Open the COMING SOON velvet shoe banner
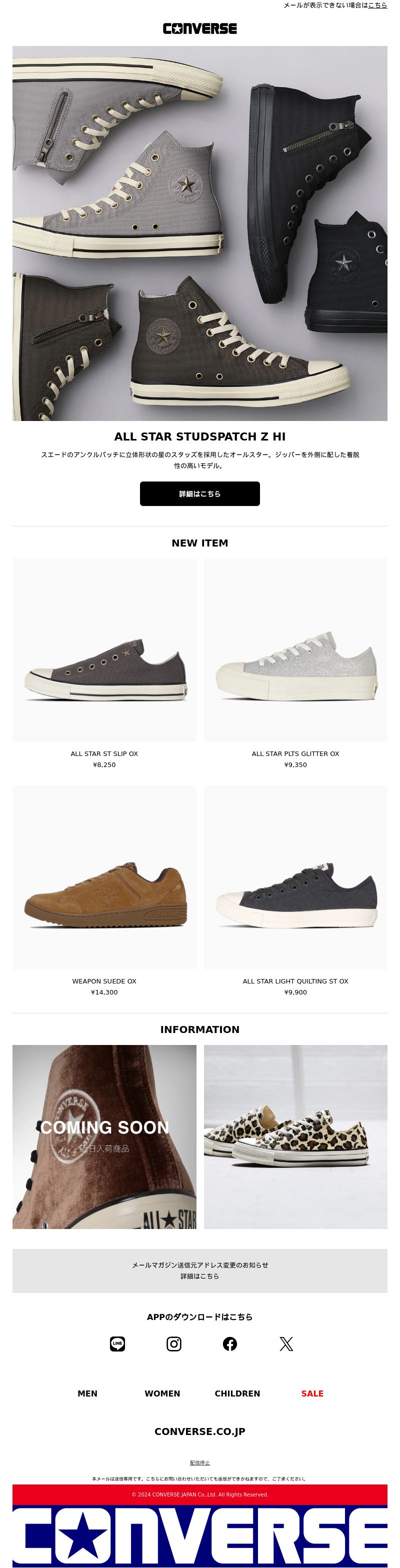The height and width of the screenshot is (1568, 400). tap(104, 1136)
